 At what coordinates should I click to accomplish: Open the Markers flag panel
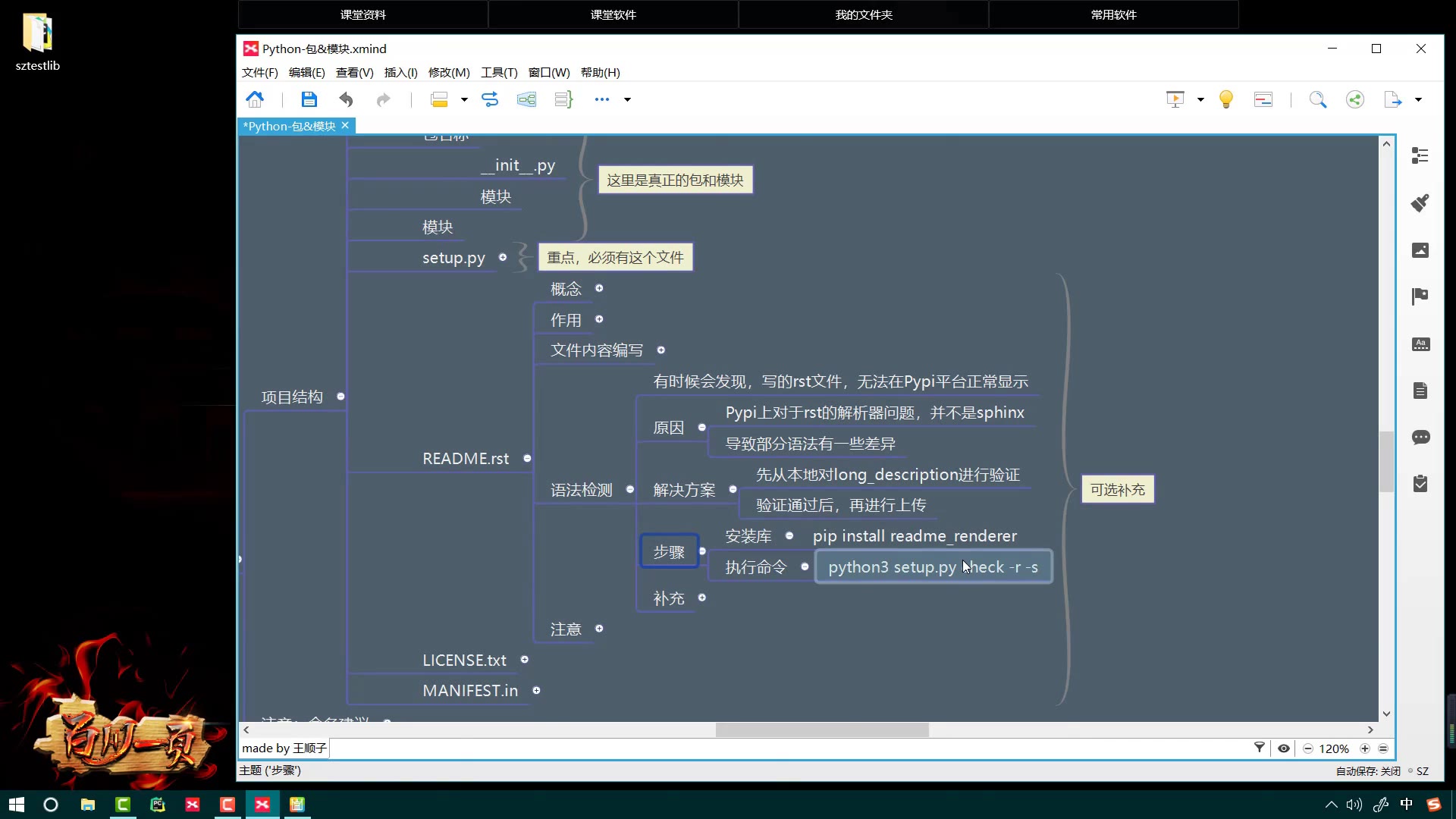[1420, 296]
